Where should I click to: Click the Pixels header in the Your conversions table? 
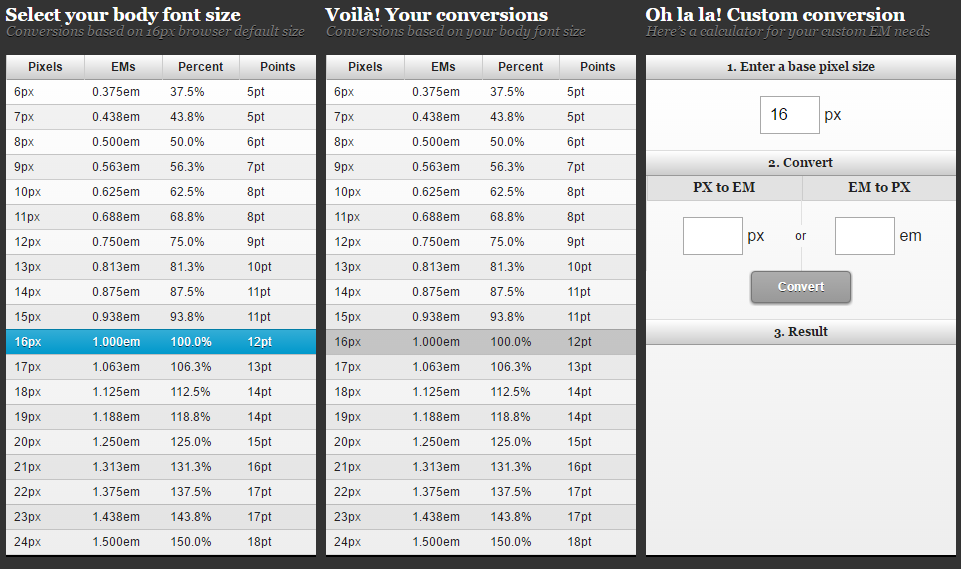pyautogui.click(x=365, y=67)
